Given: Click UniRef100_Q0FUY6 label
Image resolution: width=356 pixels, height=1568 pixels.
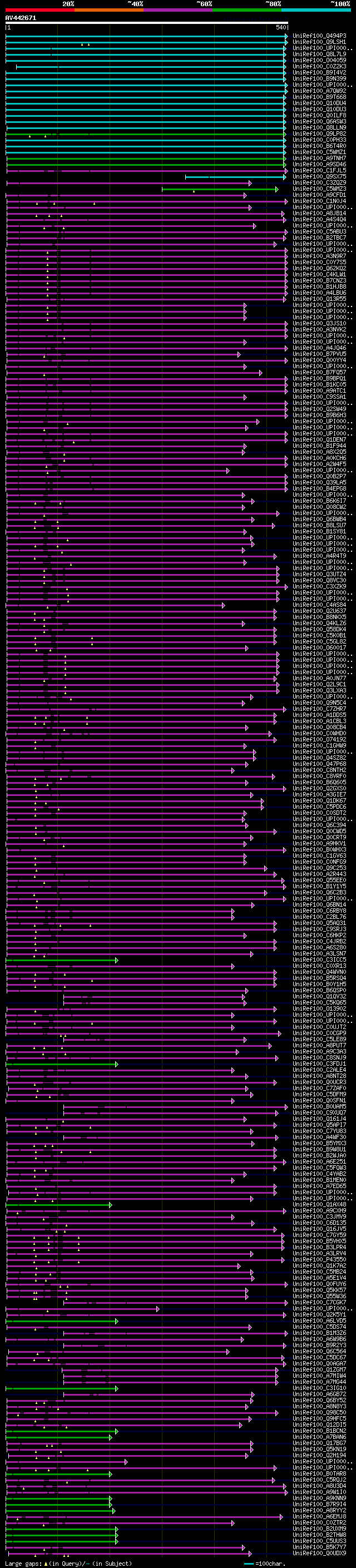Looking at the screenshot, I should click(x=319, y=1284).
